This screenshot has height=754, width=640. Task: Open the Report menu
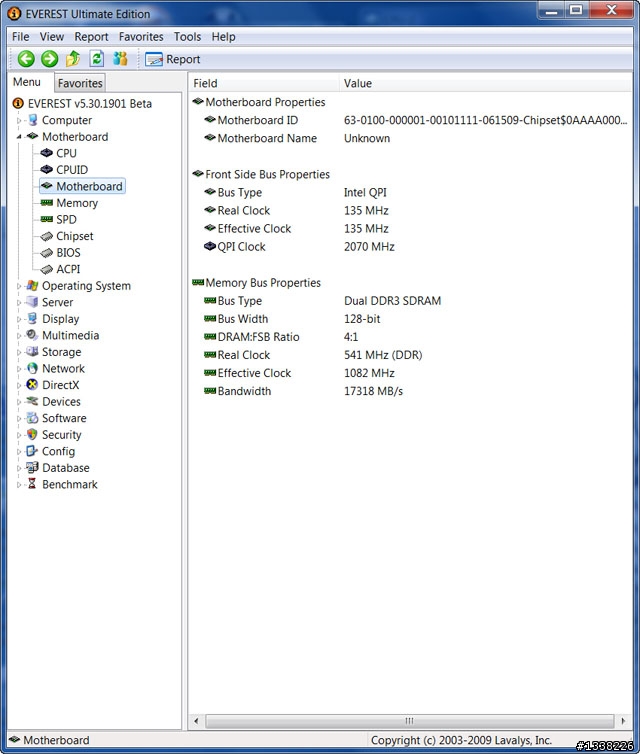click(91, 37)
